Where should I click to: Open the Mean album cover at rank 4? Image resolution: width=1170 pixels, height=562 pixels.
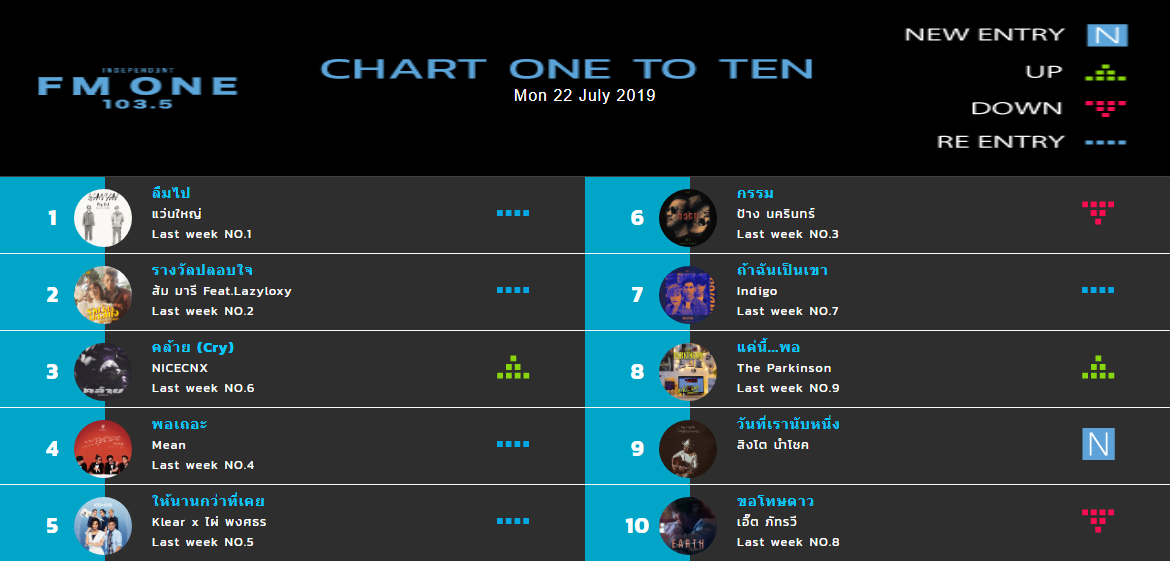(103, 449)
